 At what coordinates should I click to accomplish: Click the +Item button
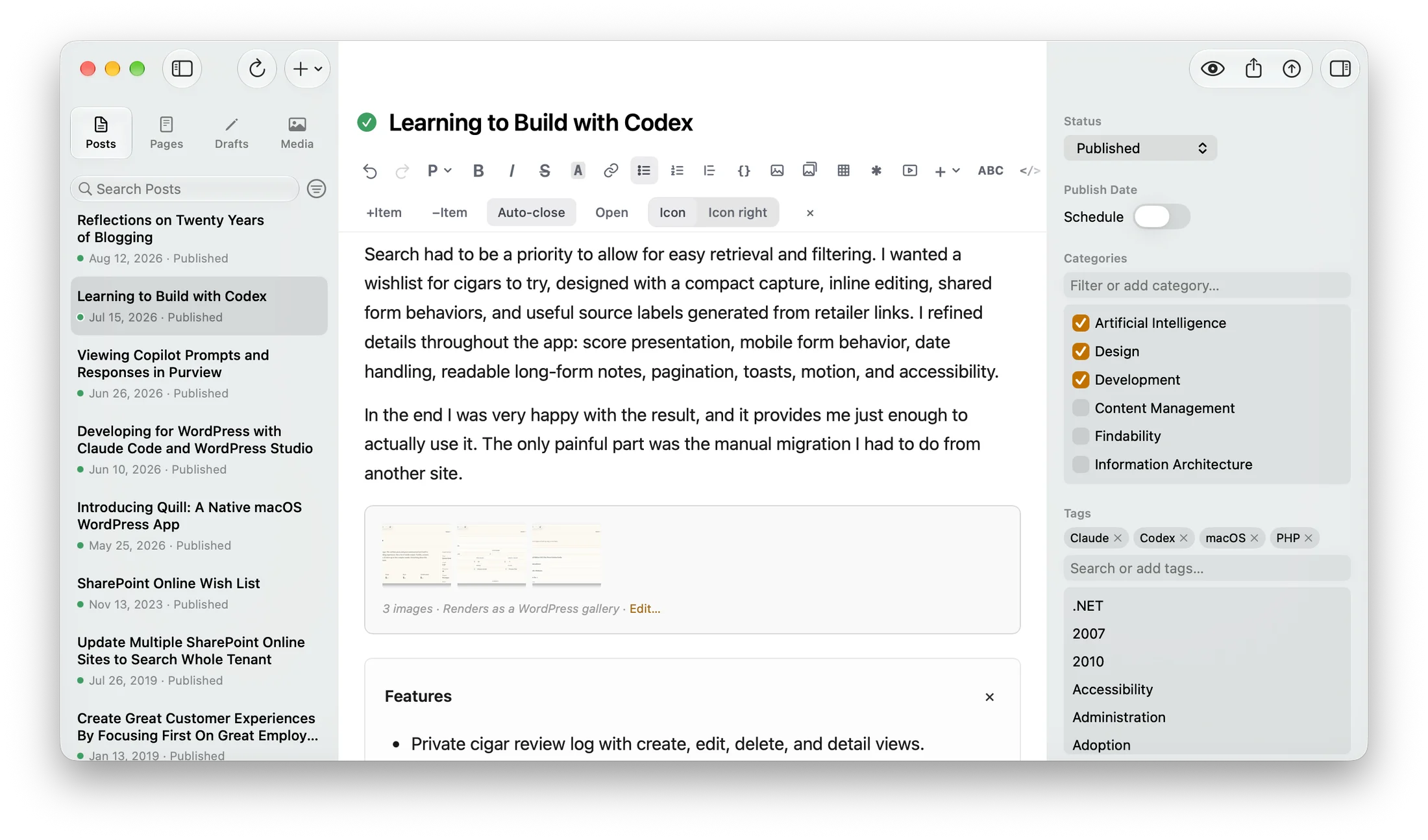click(384, 212)
